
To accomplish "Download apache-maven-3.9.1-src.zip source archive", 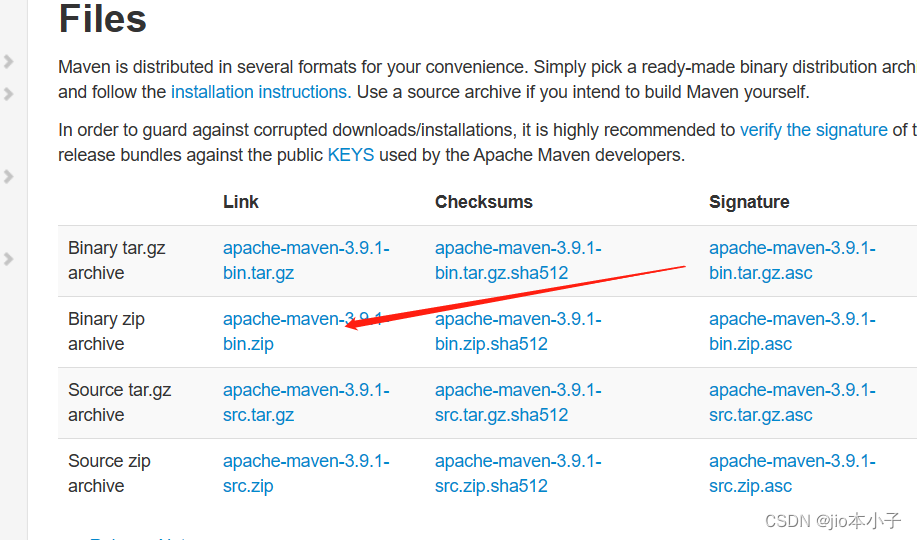I will tap(306, 473).
